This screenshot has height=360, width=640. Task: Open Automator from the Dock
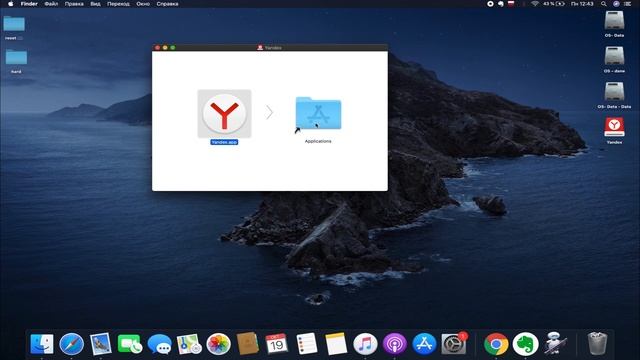555,344
